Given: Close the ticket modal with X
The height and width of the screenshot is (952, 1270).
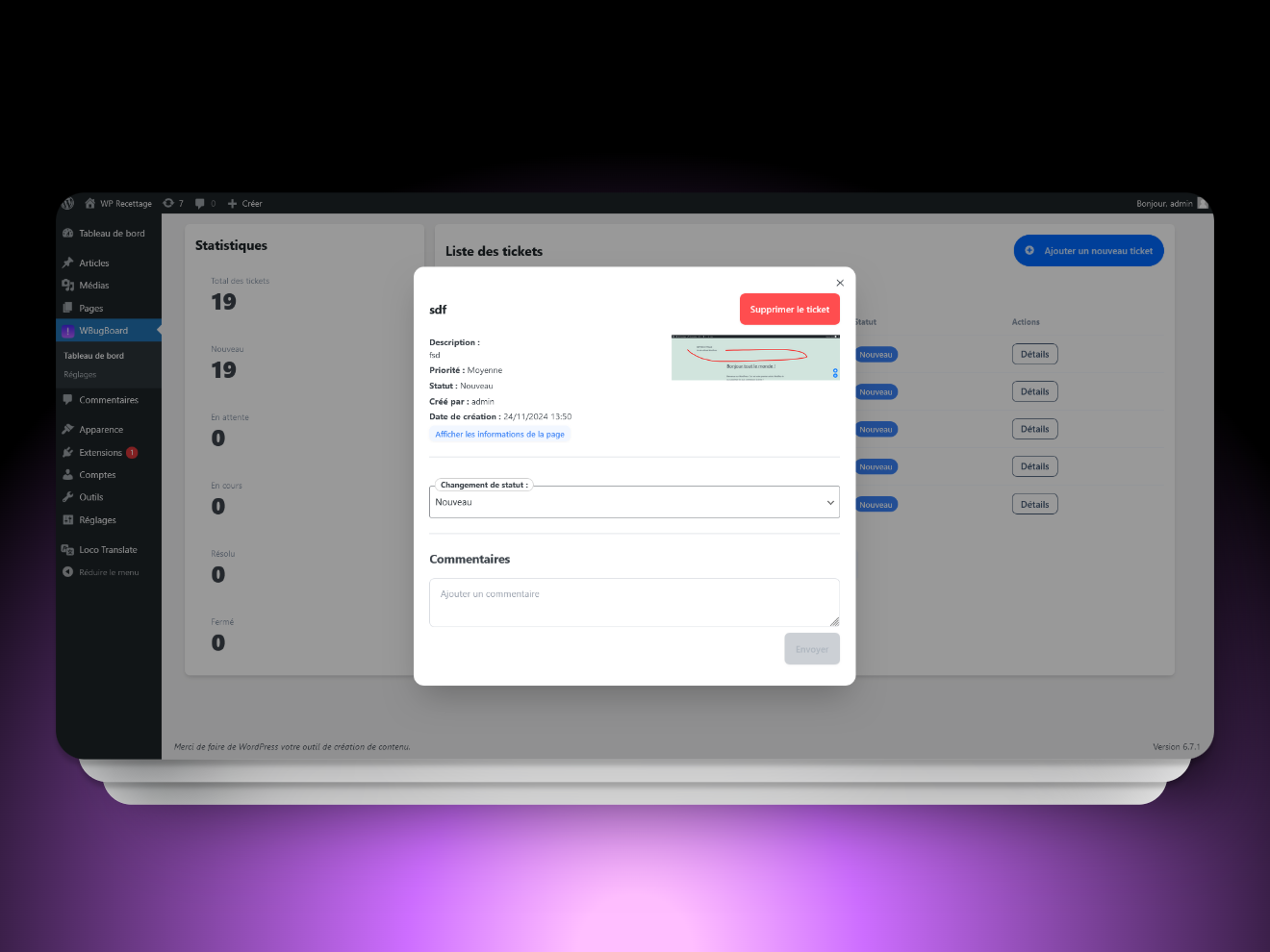Looking at the screenshot, I should [x=840, y=283].
